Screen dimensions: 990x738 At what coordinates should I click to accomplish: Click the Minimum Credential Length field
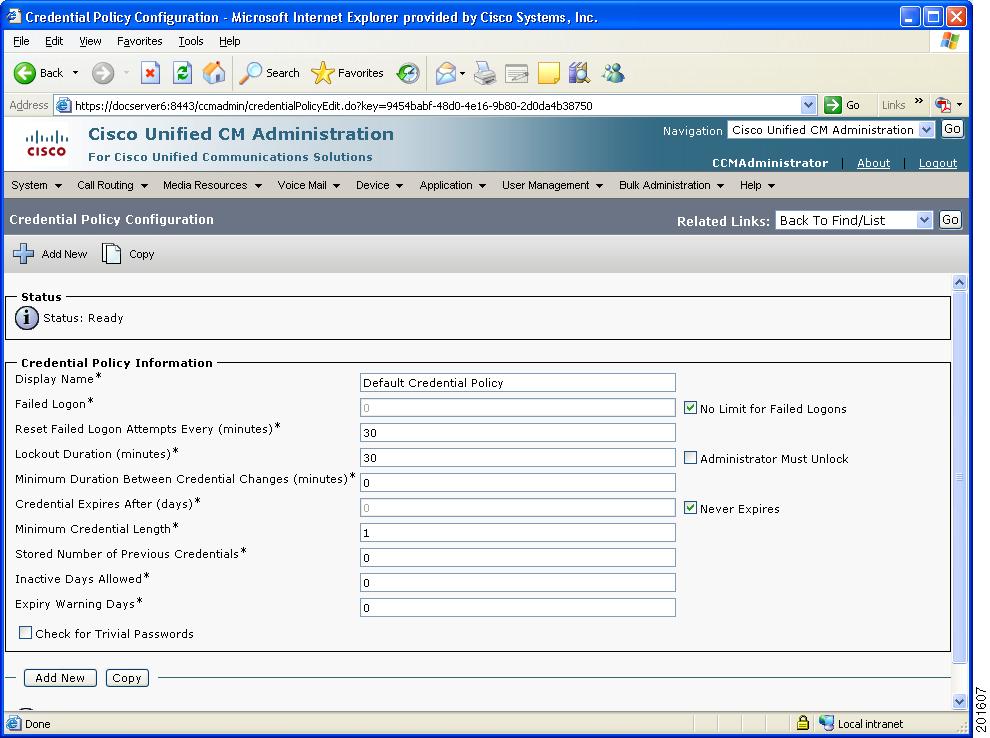518,533
